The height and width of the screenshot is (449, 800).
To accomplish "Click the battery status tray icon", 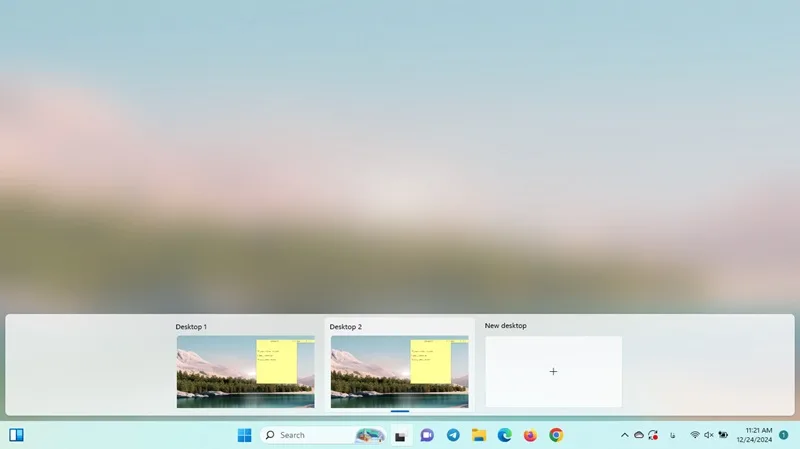I will tap(723, 435).
